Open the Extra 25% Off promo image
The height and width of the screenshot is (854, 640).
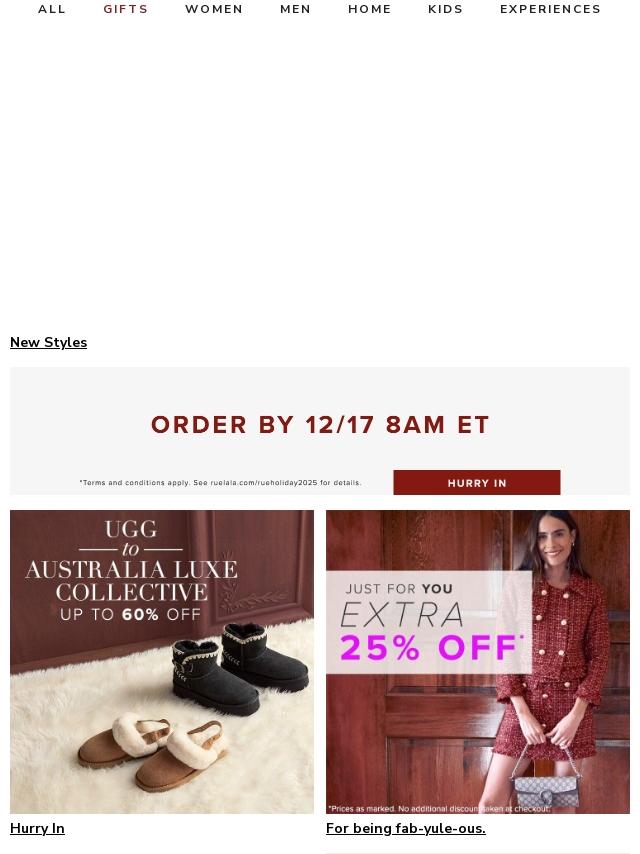click(x=478, y=662)
